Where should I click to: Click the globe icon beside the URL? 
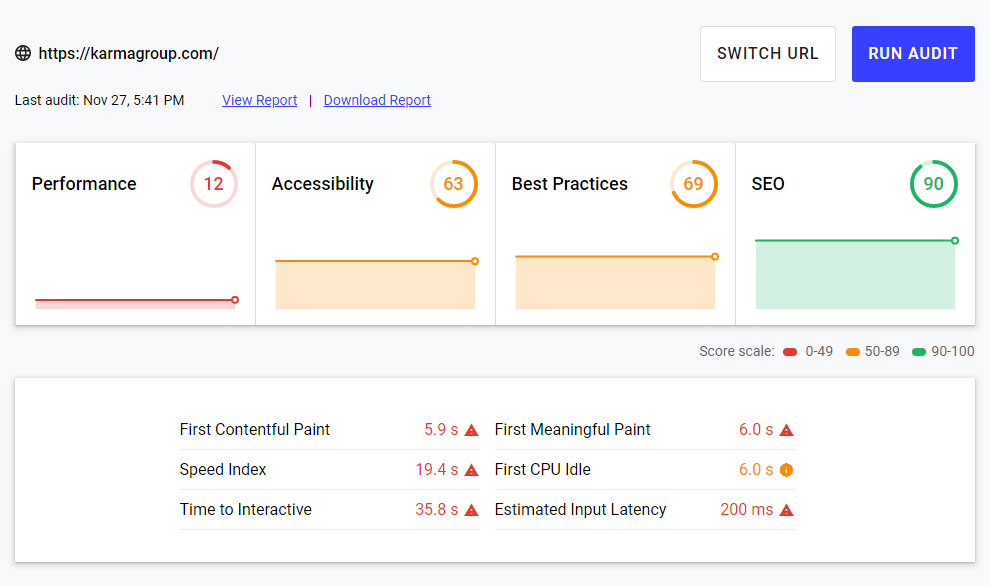pos(23,53)
